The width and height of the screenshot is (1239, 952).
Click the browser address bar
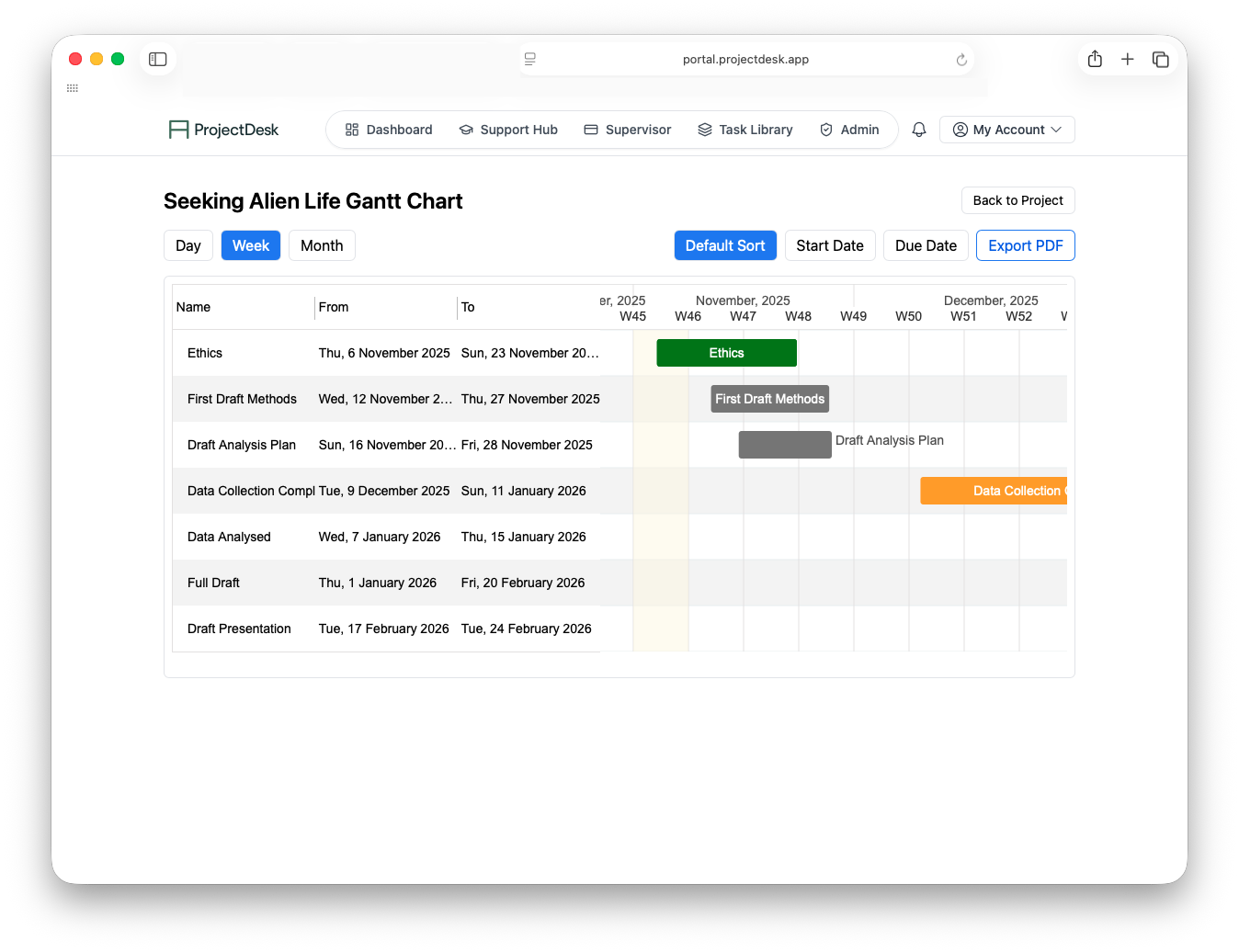click(745, 59)
